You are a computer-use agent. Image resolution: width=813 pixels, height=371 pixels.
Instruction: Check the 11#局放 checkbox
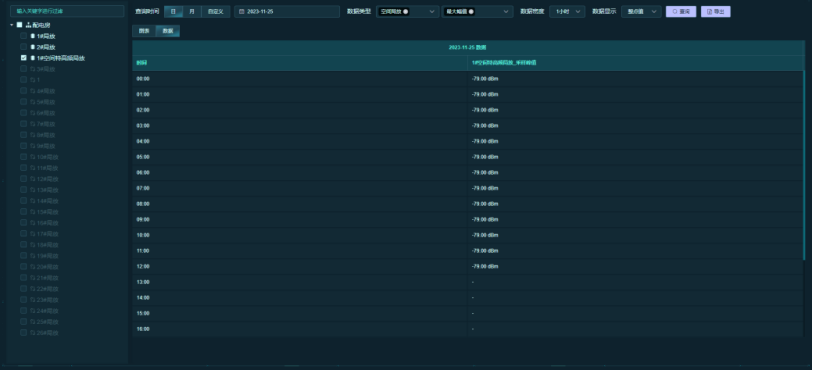tap(23, 168)
